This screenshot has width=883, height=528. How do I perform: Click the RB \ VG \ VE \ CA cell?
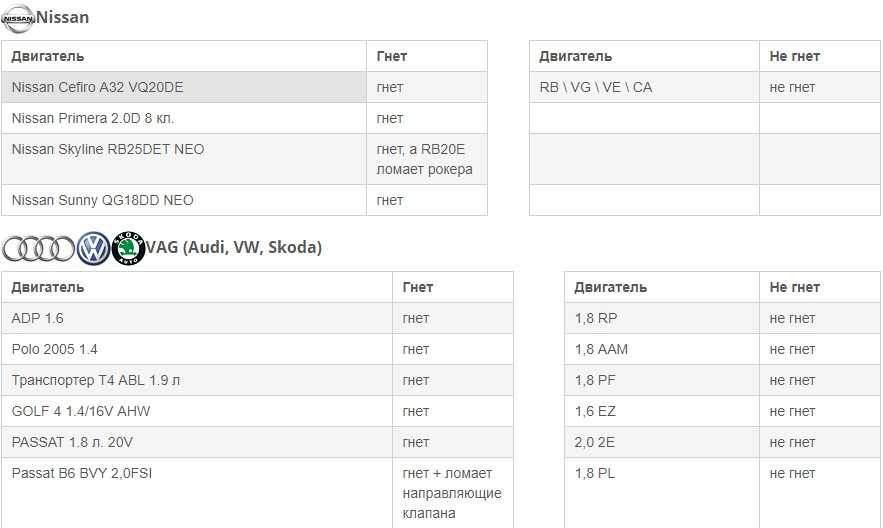[x=644, y=87]
